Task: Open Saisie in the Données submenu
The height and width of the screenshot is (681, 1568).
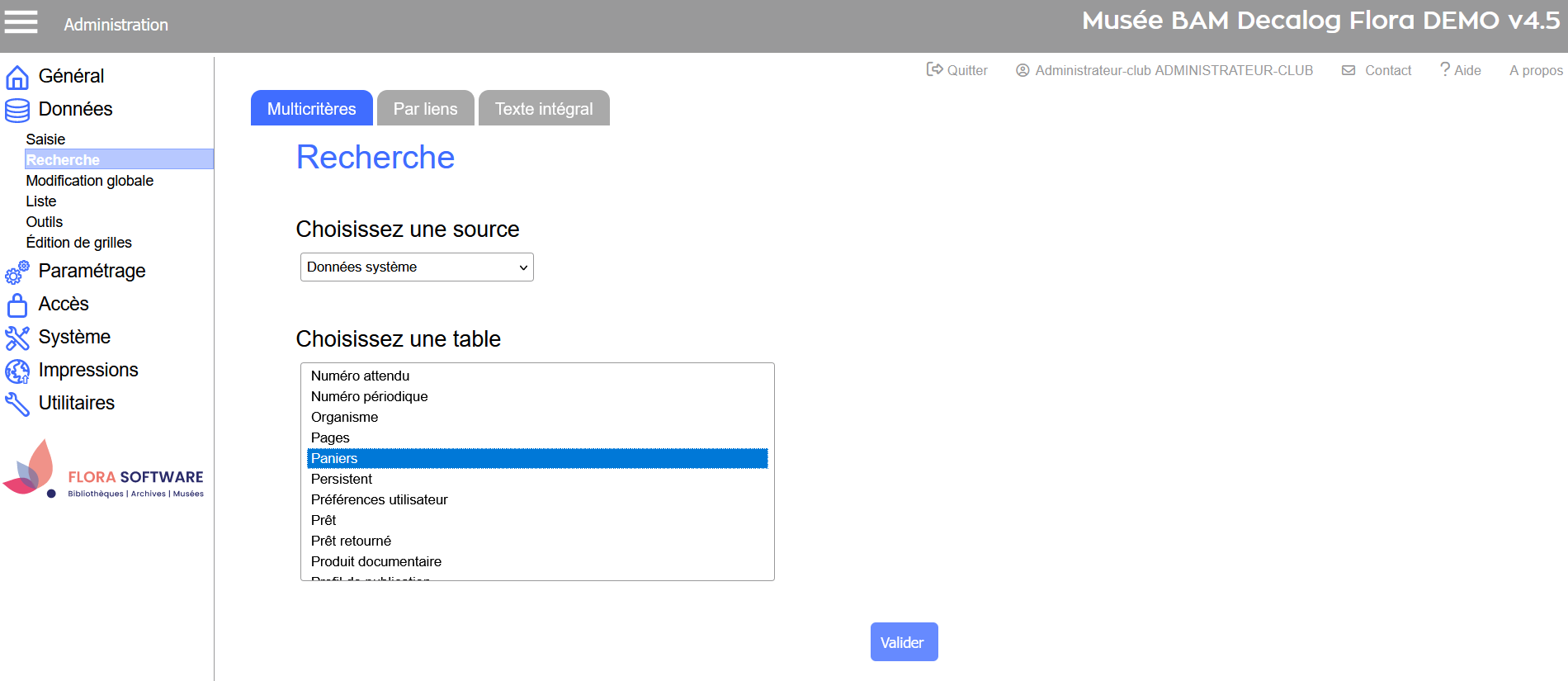Action: pyautogui.click(x=45, y=140)
